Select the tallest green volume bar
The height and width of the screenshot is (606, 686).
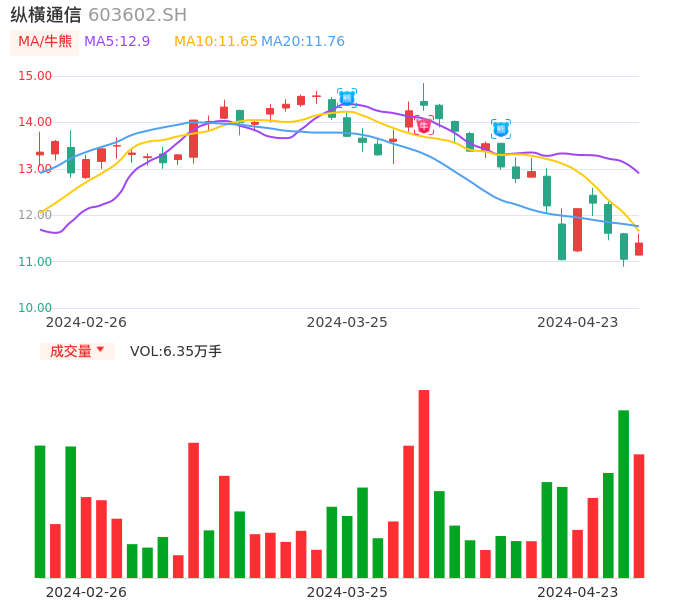pyautogui.click(x=624, y=493)
